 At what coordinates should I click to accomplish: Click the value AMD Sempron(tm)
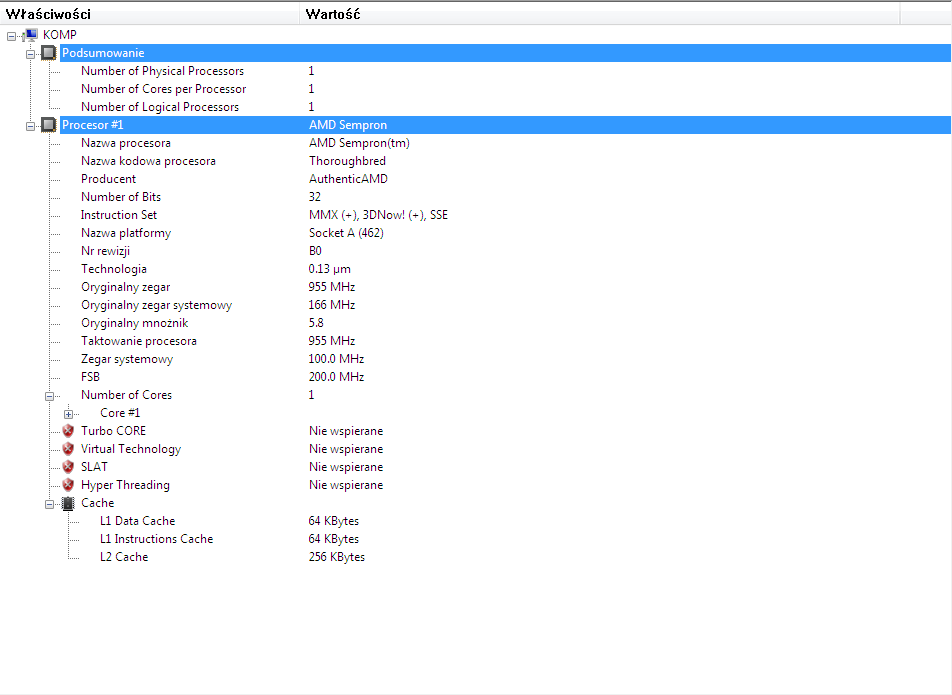pyautogui.click(x=359, y=143)
